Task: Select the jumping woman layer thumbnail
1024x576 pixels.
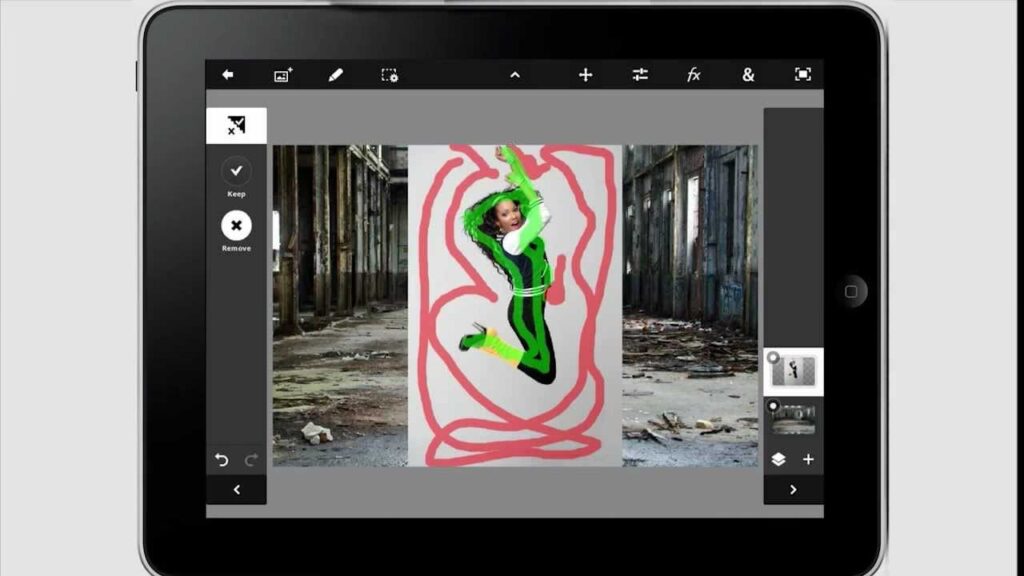Action: point(796,372)
